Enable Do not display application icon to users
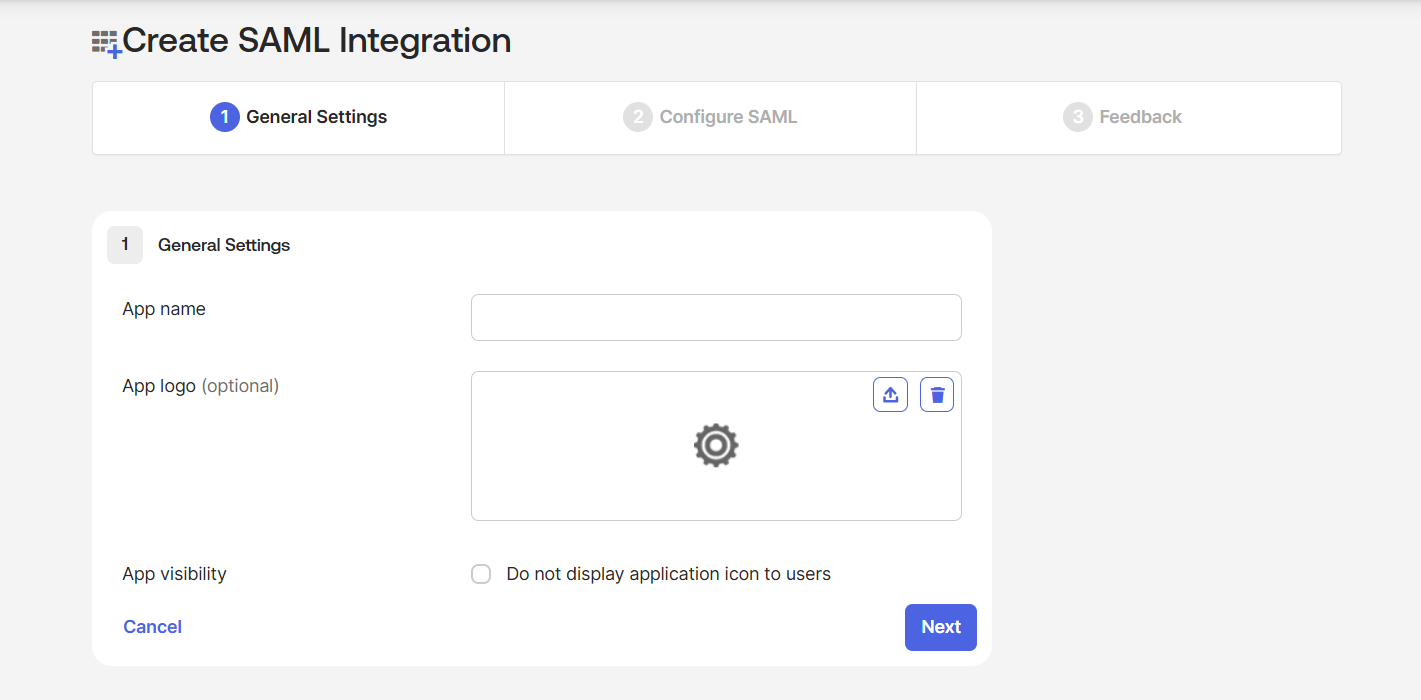1421x700 pixels. click(481, 574)
